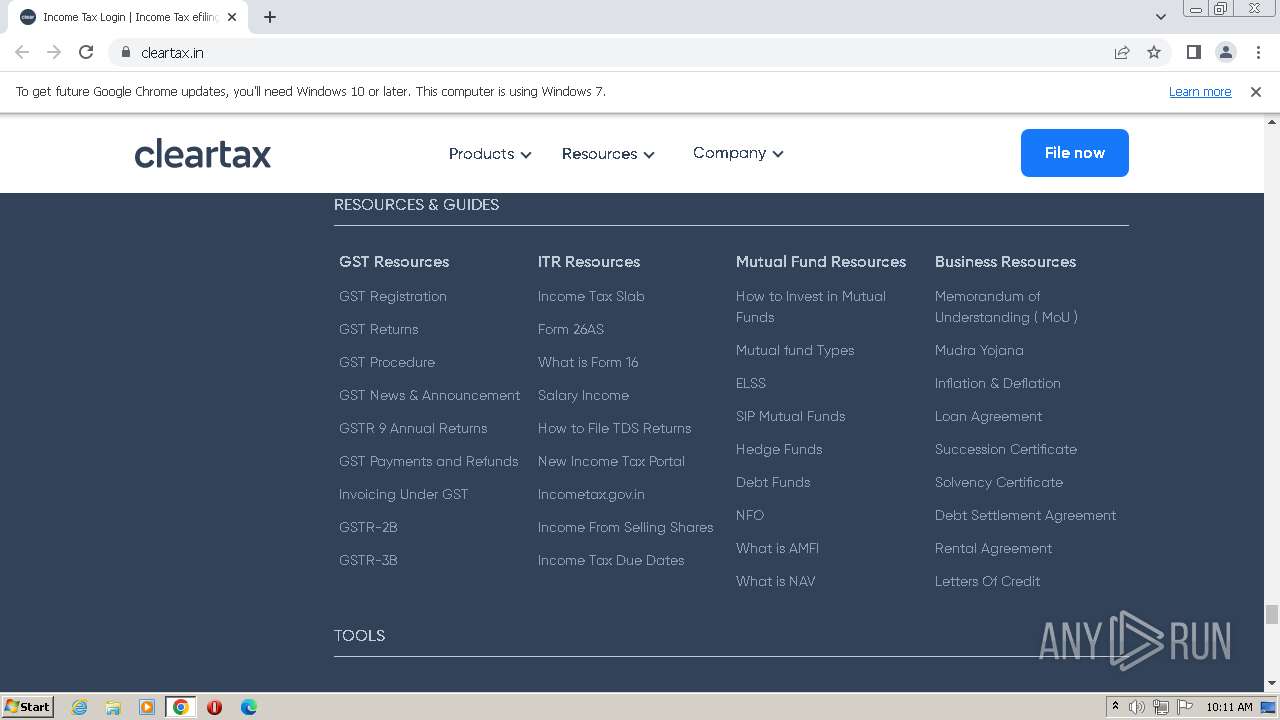Click the Chrome taskbar icon
Image resolution: width=1280 pixels, height=720 pixels.
(181, 707)
